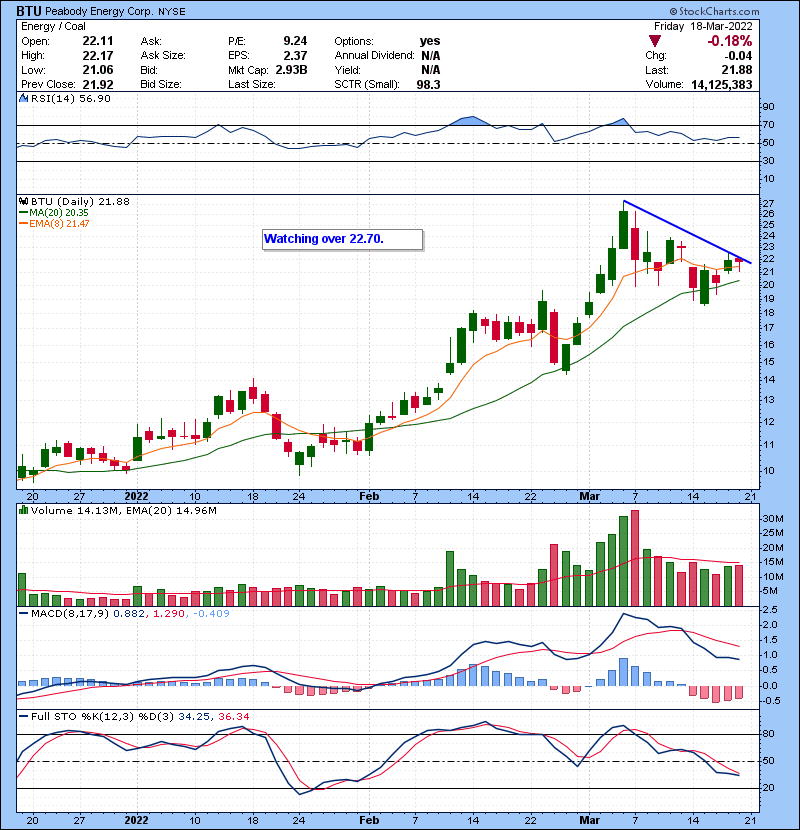Image resolution: width=800 pixels, height=830 pixels.
Task: Click the Prev Close value 21.92
Action: [x=98, y=85]
